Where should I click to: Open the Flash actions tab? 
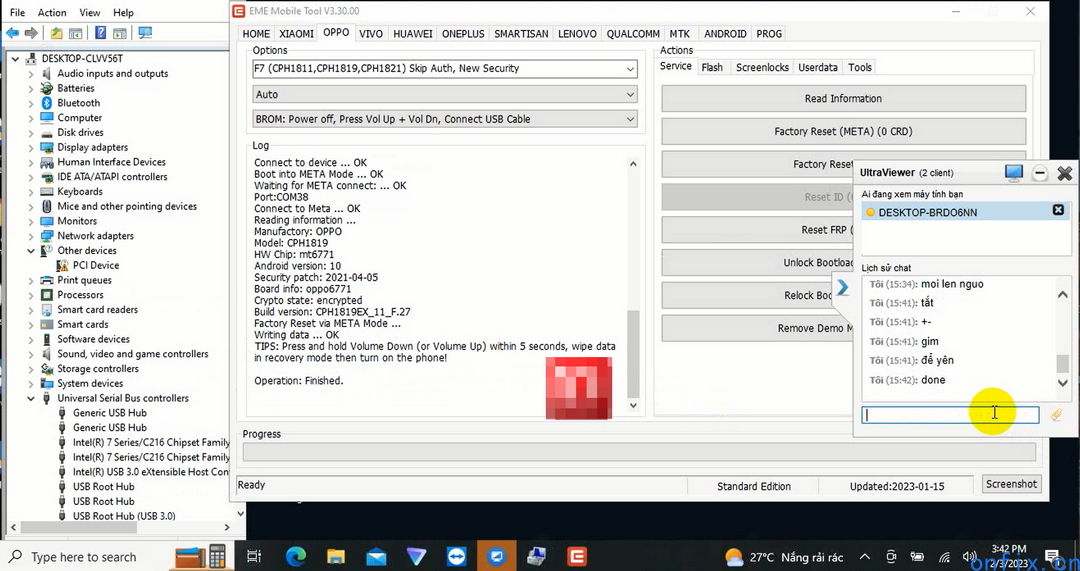click(712, 68)
